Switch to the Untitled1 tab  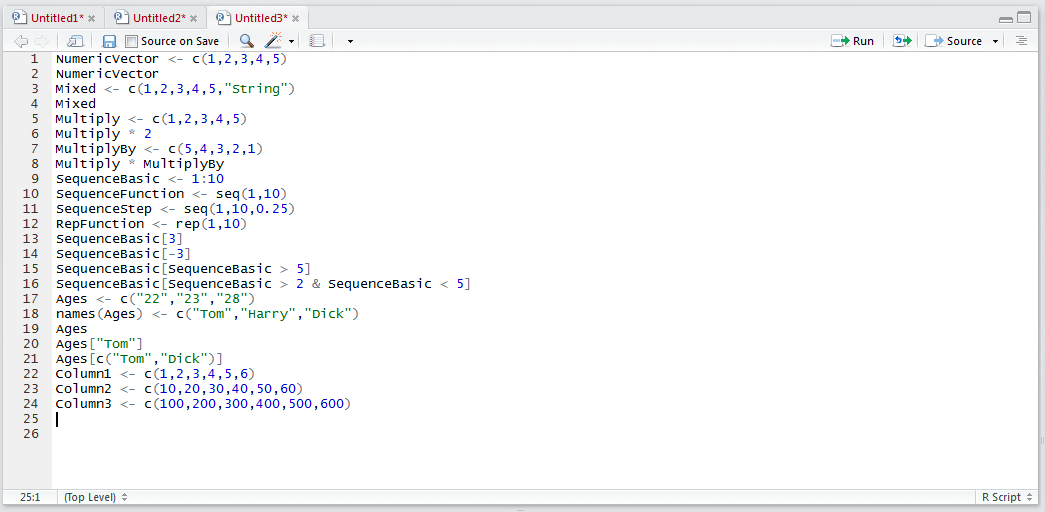[57, 18]
